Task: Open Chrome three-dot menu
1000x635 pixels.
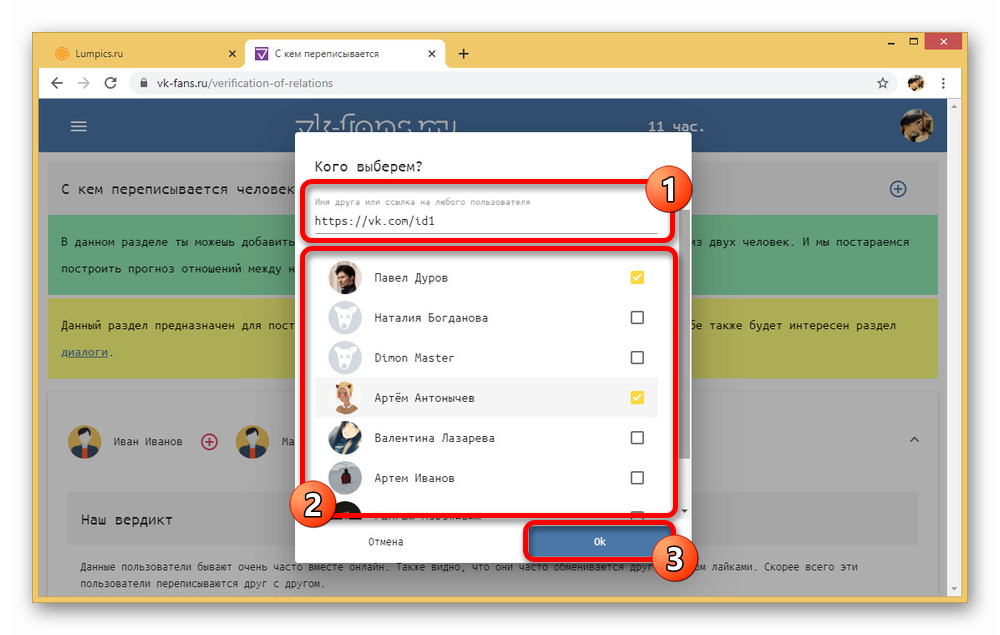Action: click(943, 83)
